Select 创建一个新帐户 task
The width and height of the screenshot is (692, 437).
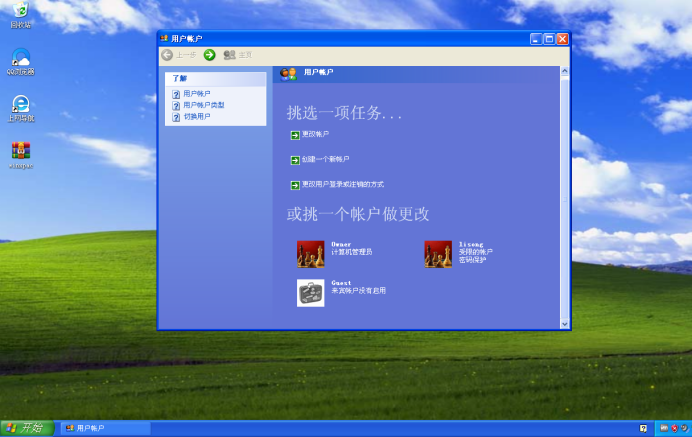pos(325,159)
